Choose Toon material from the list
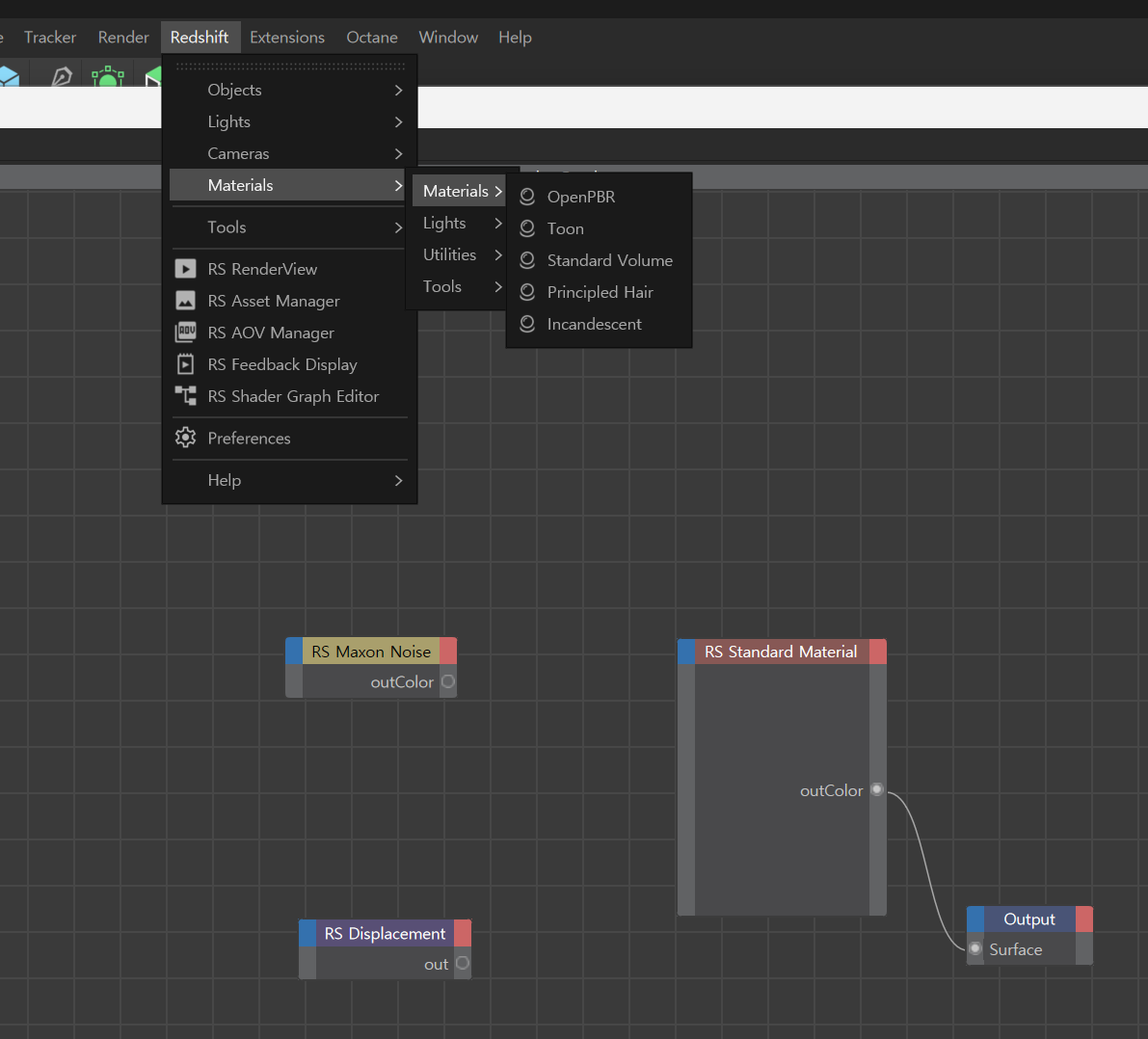Viewport: 1148px width, 1039px height. point(599,228)
